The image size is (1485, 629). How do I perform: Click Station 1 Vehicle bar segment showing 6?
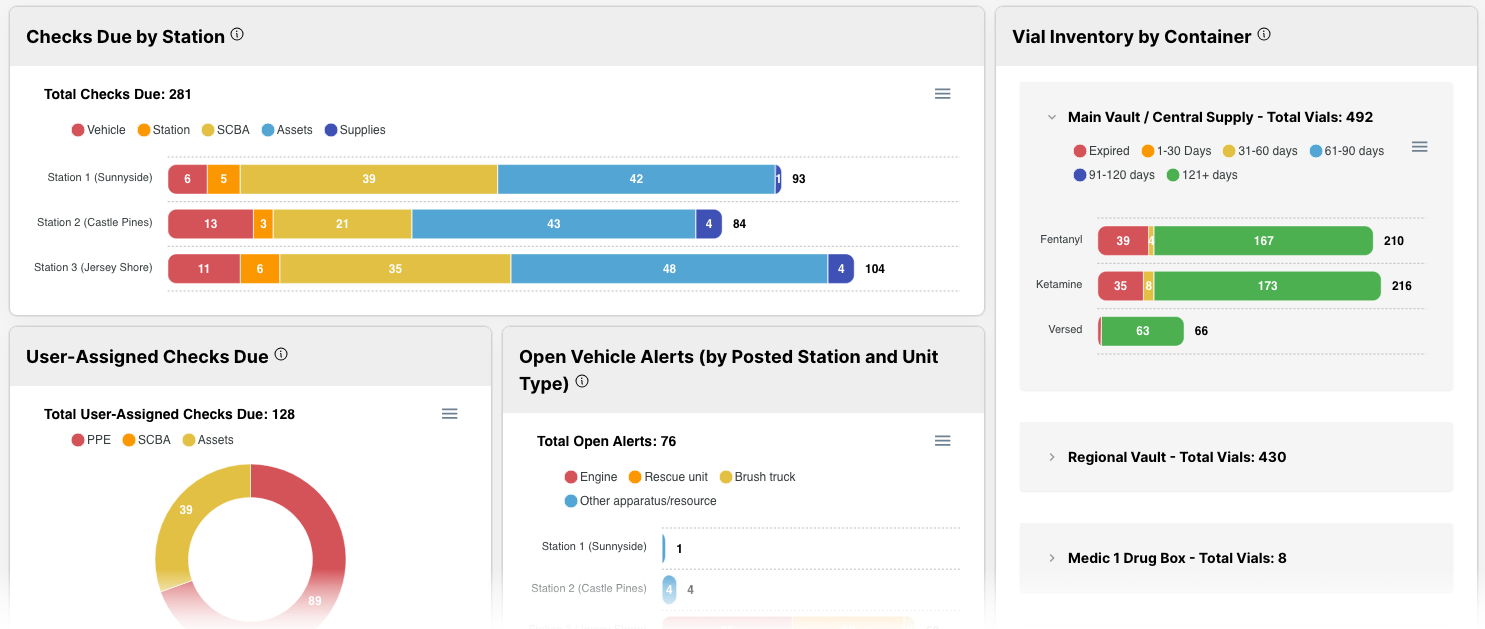tap(187, 179)
